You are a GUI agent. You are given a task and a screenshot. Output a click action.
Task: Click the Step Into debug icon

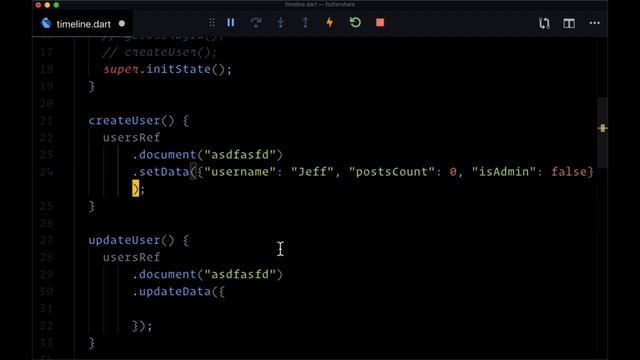280,23
